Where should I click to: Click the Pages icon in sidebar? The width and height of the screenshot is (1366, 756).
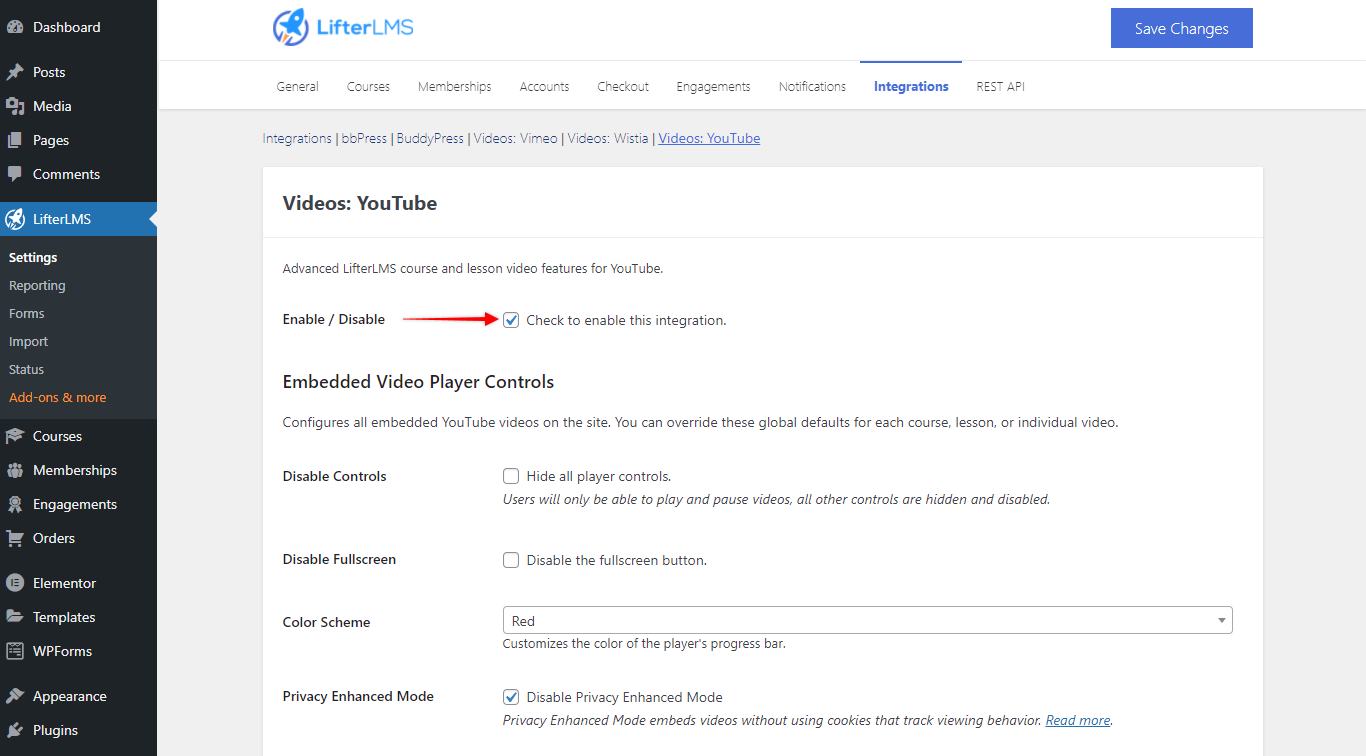(15, 140)
